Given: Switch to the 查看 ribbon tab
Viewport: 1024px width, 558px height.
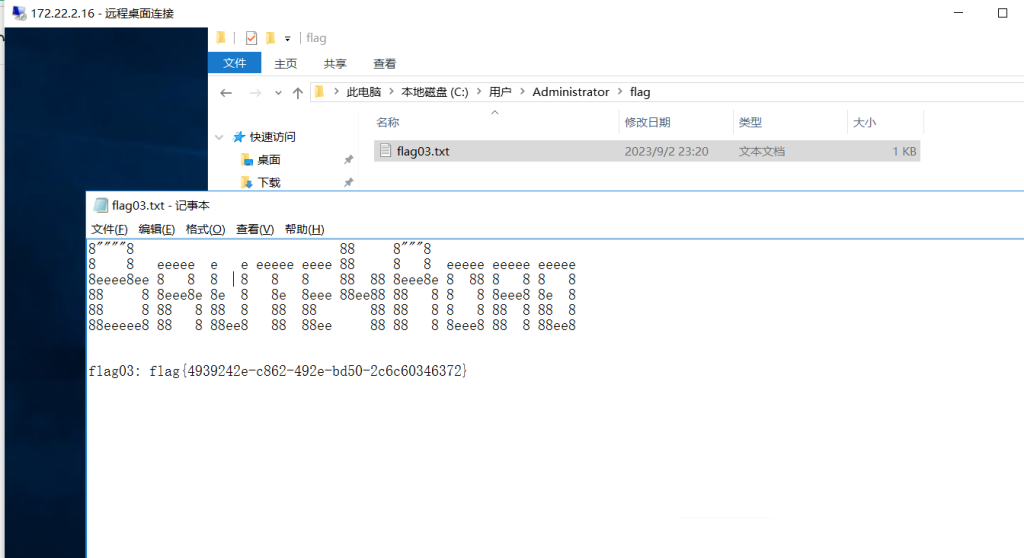Looking at the screenshot, I should 384,63.
